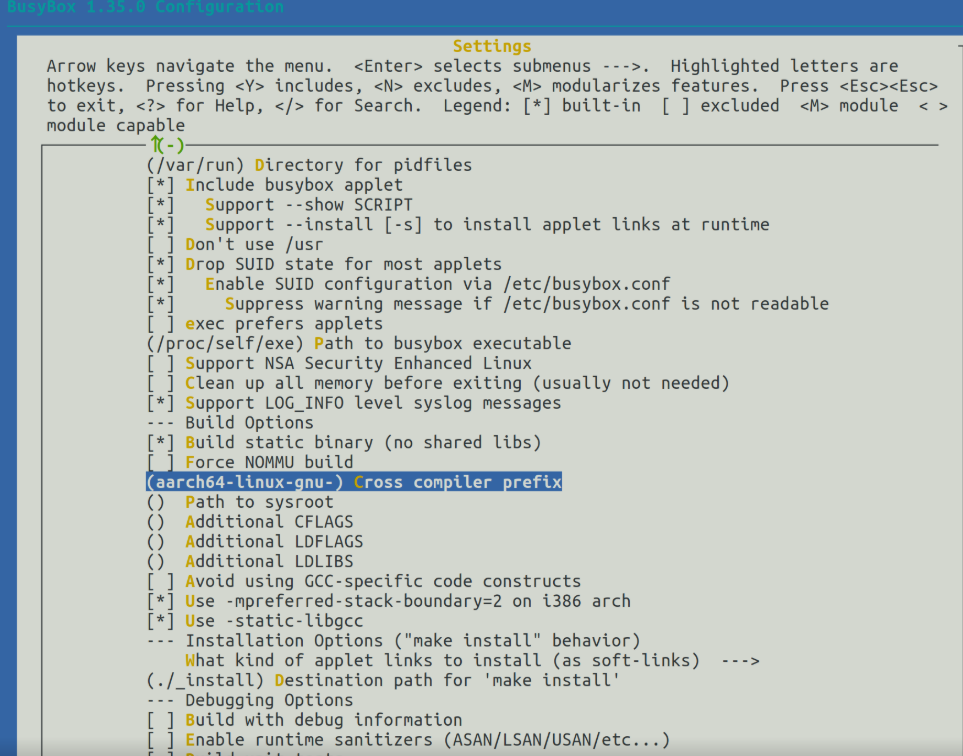Select Destination path for 'make install' entry

(x=383, y=680)
